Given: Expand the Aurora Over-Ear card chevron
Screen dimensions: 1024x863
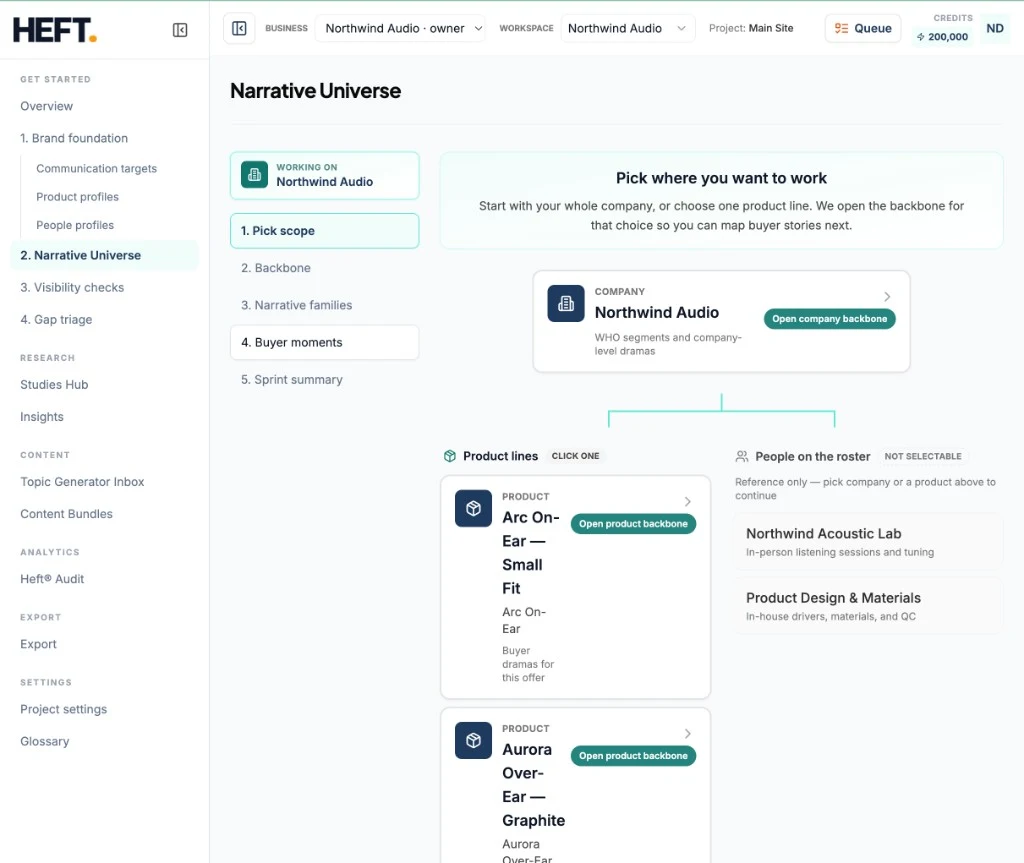Looking at the screenshot, I should [x=687, y=734].
